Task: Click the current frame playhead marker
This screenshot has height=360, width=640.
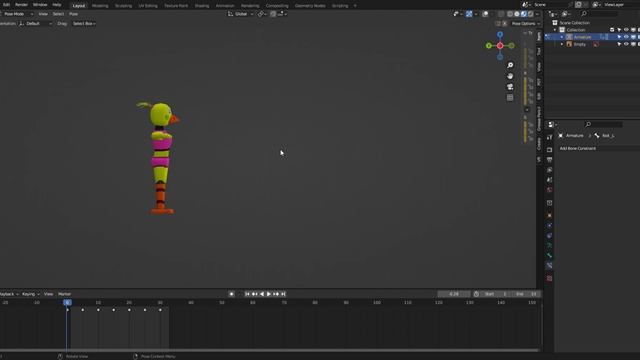Action: (67, 302)
